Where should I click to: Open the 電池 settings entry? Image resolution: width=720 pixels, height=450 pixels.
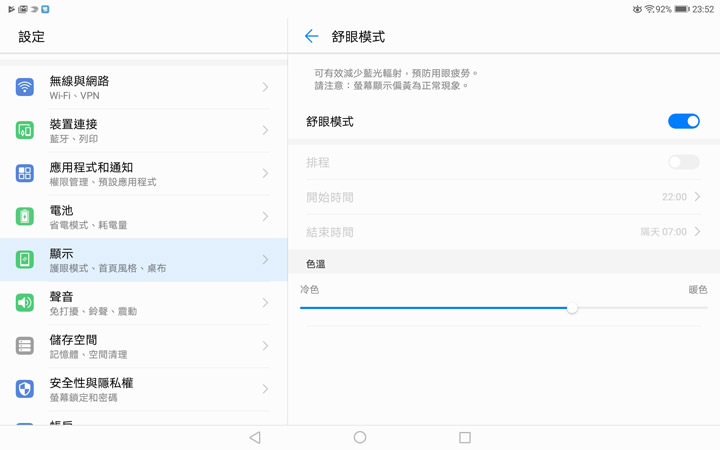click(x=144, y=217)
